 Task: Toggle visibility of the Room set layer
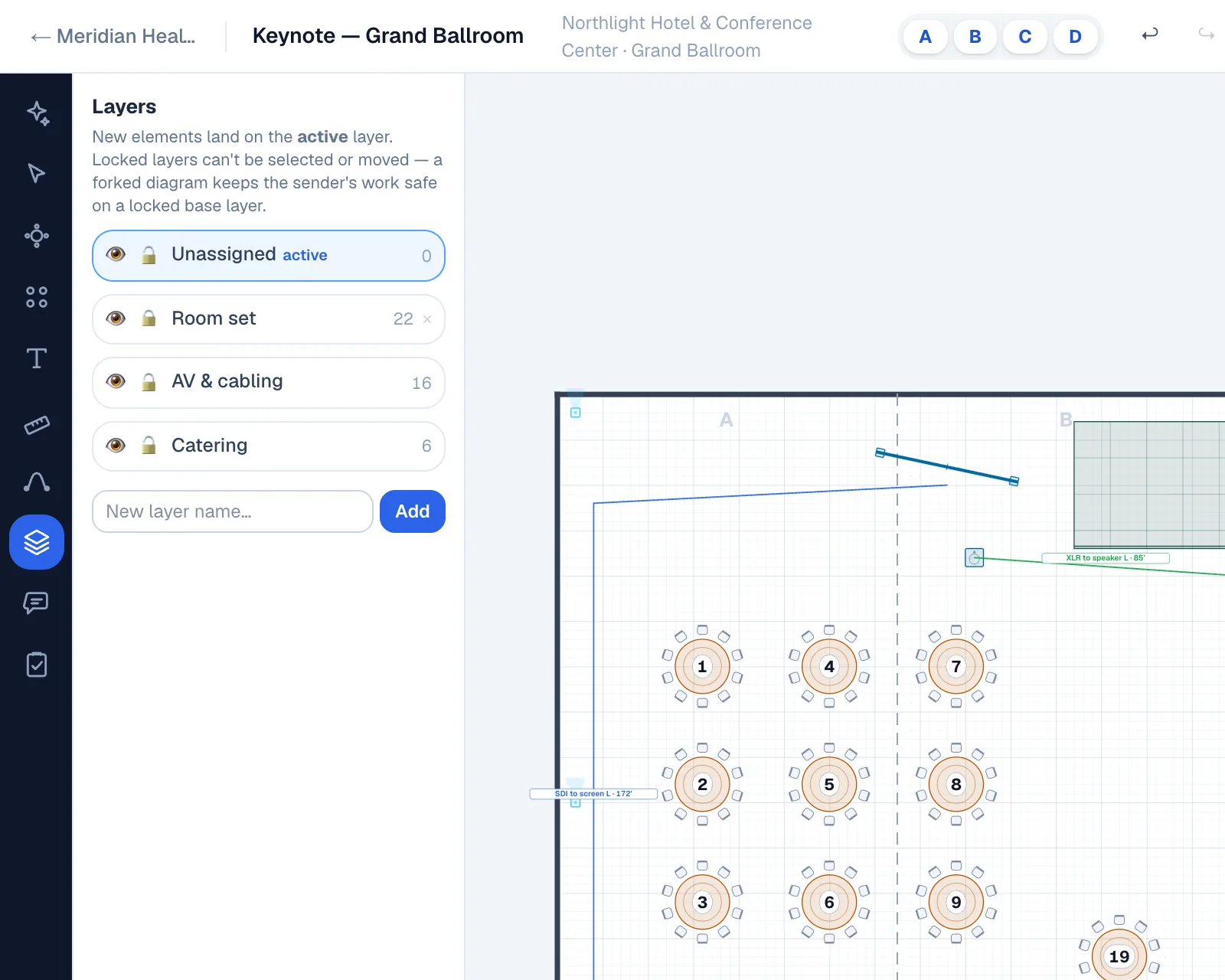click(116, 318)
